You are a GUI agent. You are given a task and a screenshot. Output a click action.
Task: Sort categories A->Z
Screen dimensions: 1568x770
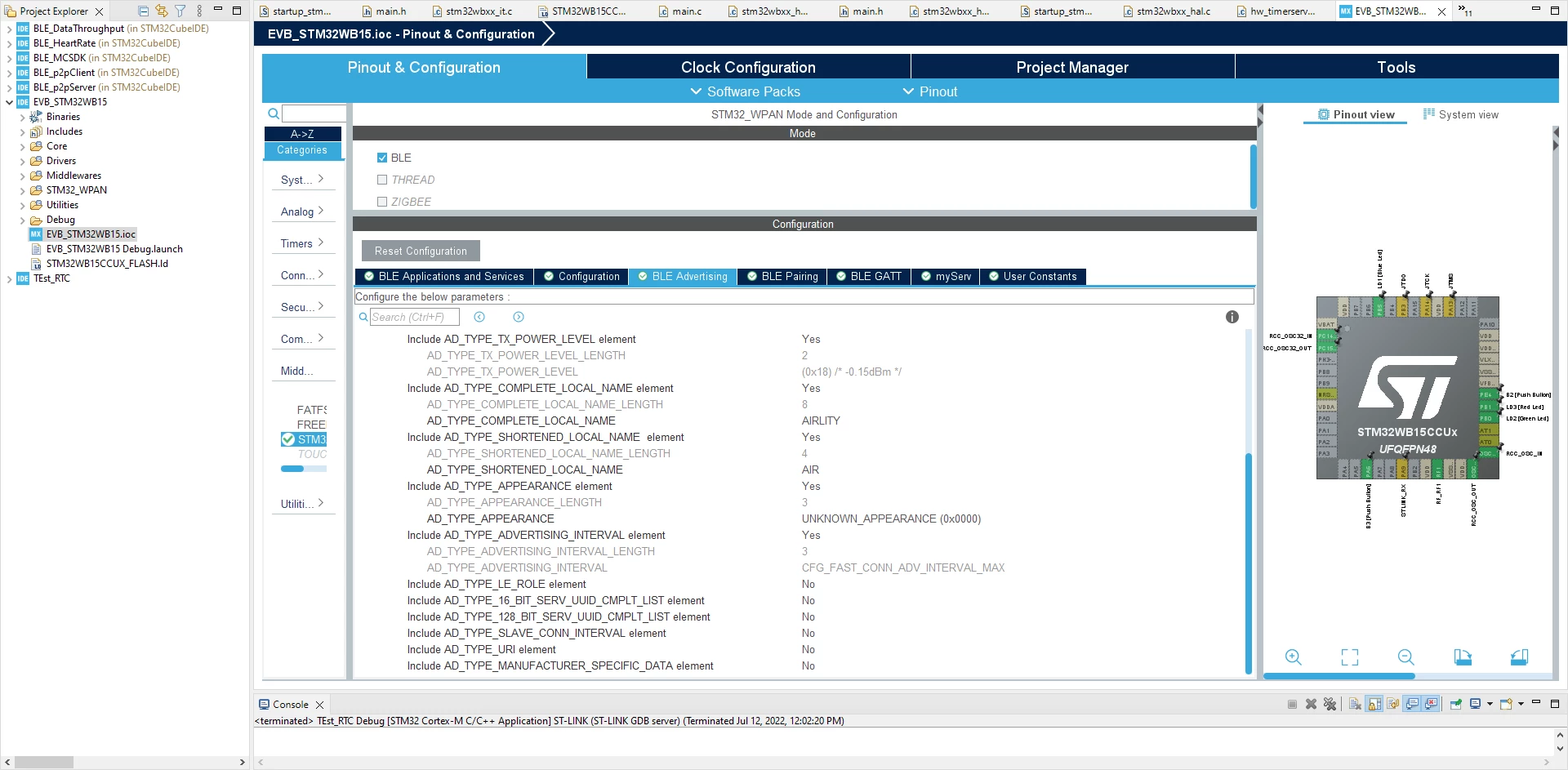[302, 134]
